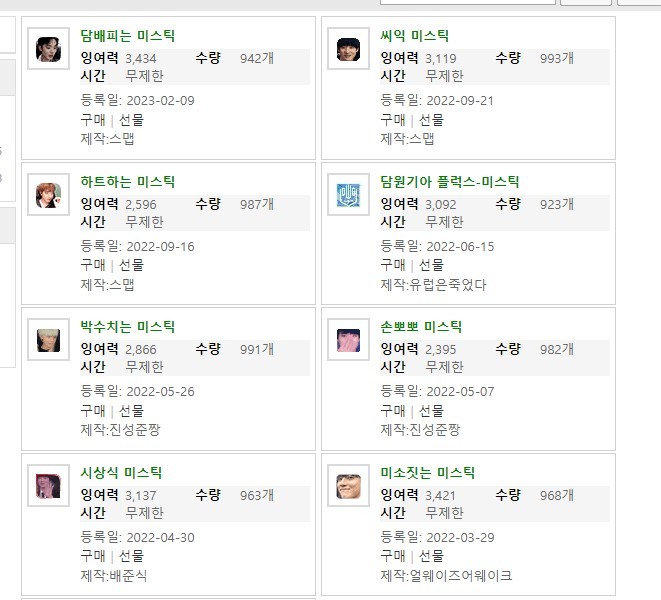Click 선물 for 미소짓는 미스틱
661x600 pixels.
pos(431,556)
